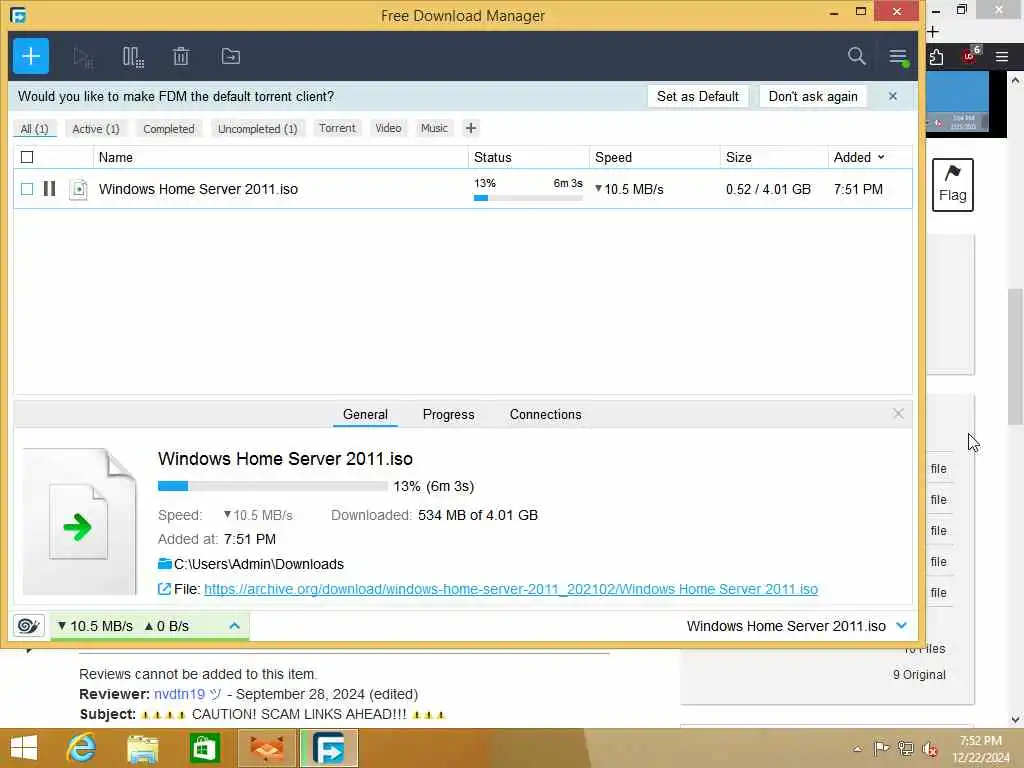Launch Internet Explorer from taskbar
The height and width of the screenshot is (768, 1024).
[x=82, y=748]
